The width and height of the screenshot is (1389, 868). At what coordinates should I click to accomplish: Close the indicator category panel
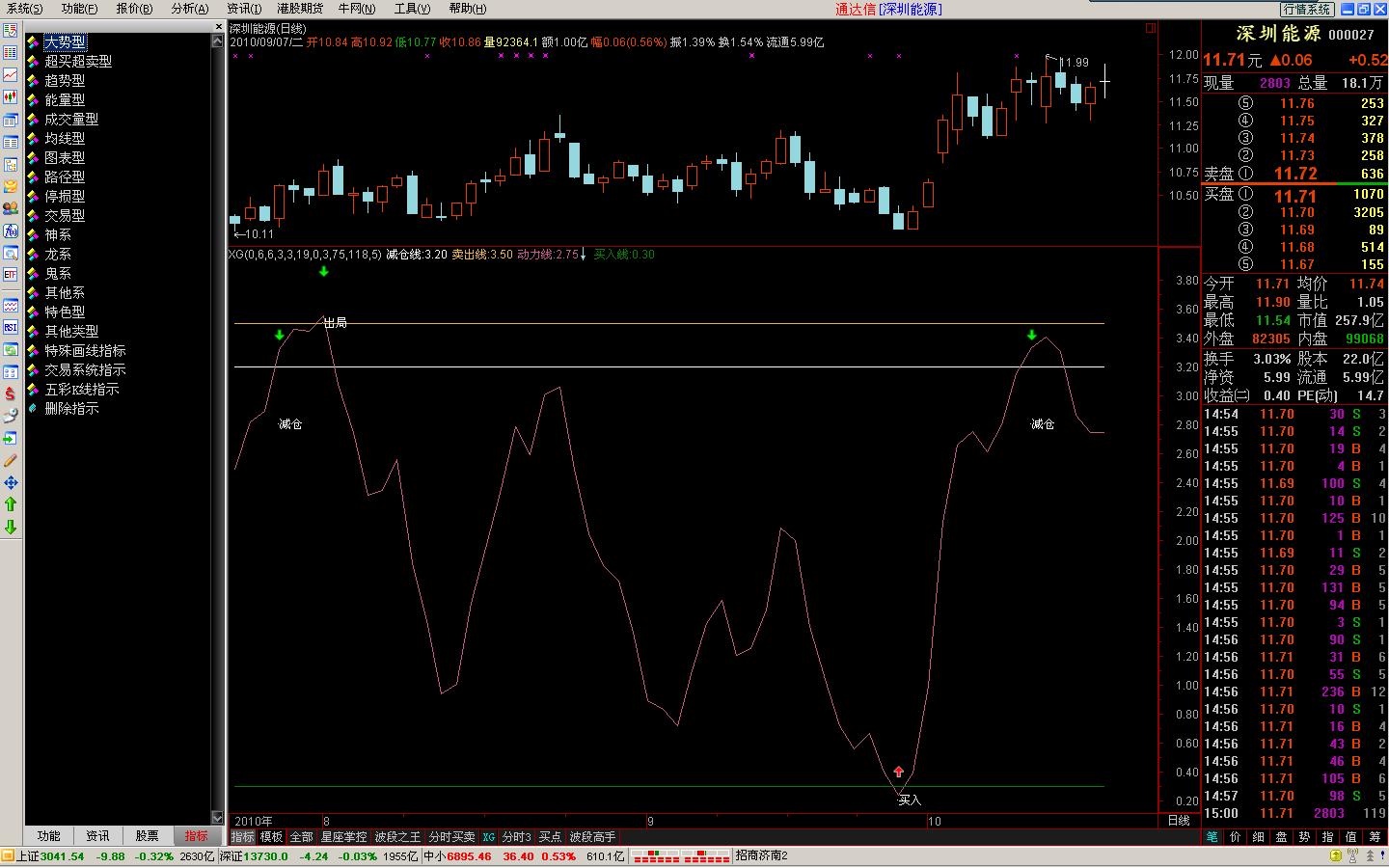[x=217, y=29]
